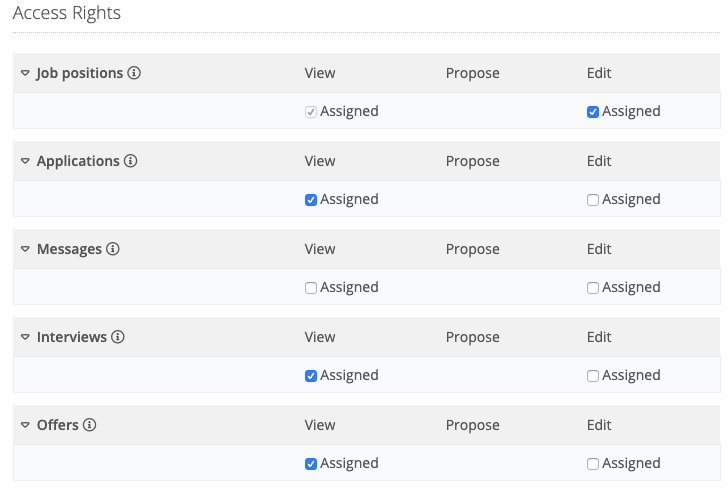Click the Offers info icon
This screenshot has height=489, width=728.
pos(90,425)
